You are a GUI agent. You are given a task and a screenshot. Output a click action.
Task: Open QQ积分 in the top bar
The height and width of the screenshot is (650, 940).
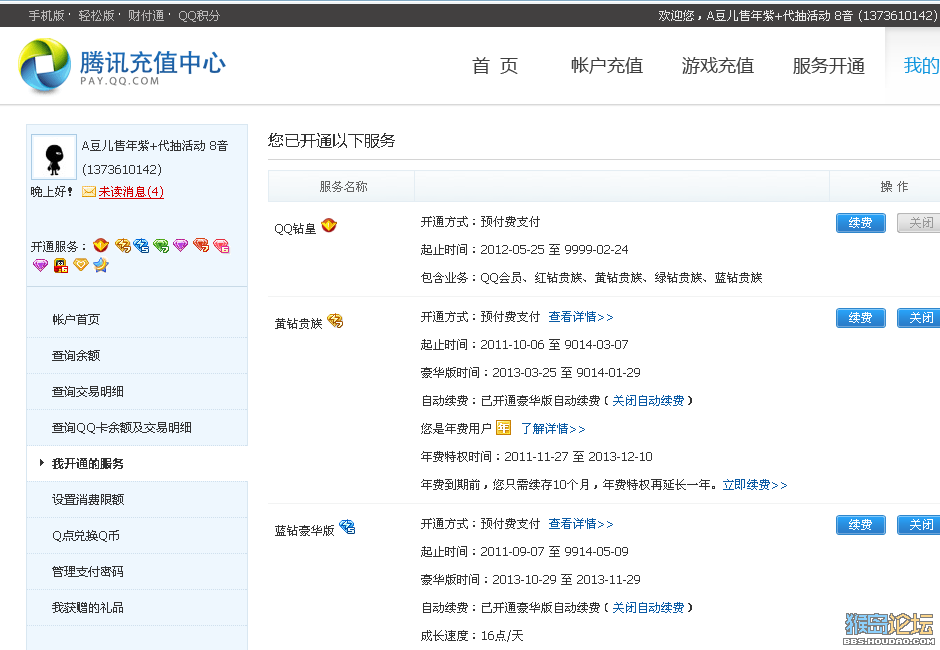199,16
